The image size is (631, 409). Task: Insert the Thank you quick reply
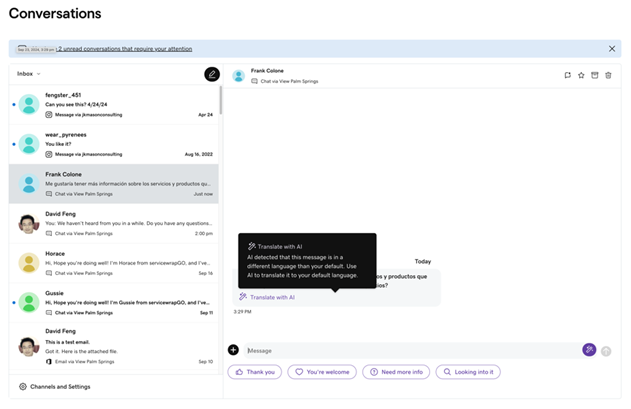pos(255,372)
